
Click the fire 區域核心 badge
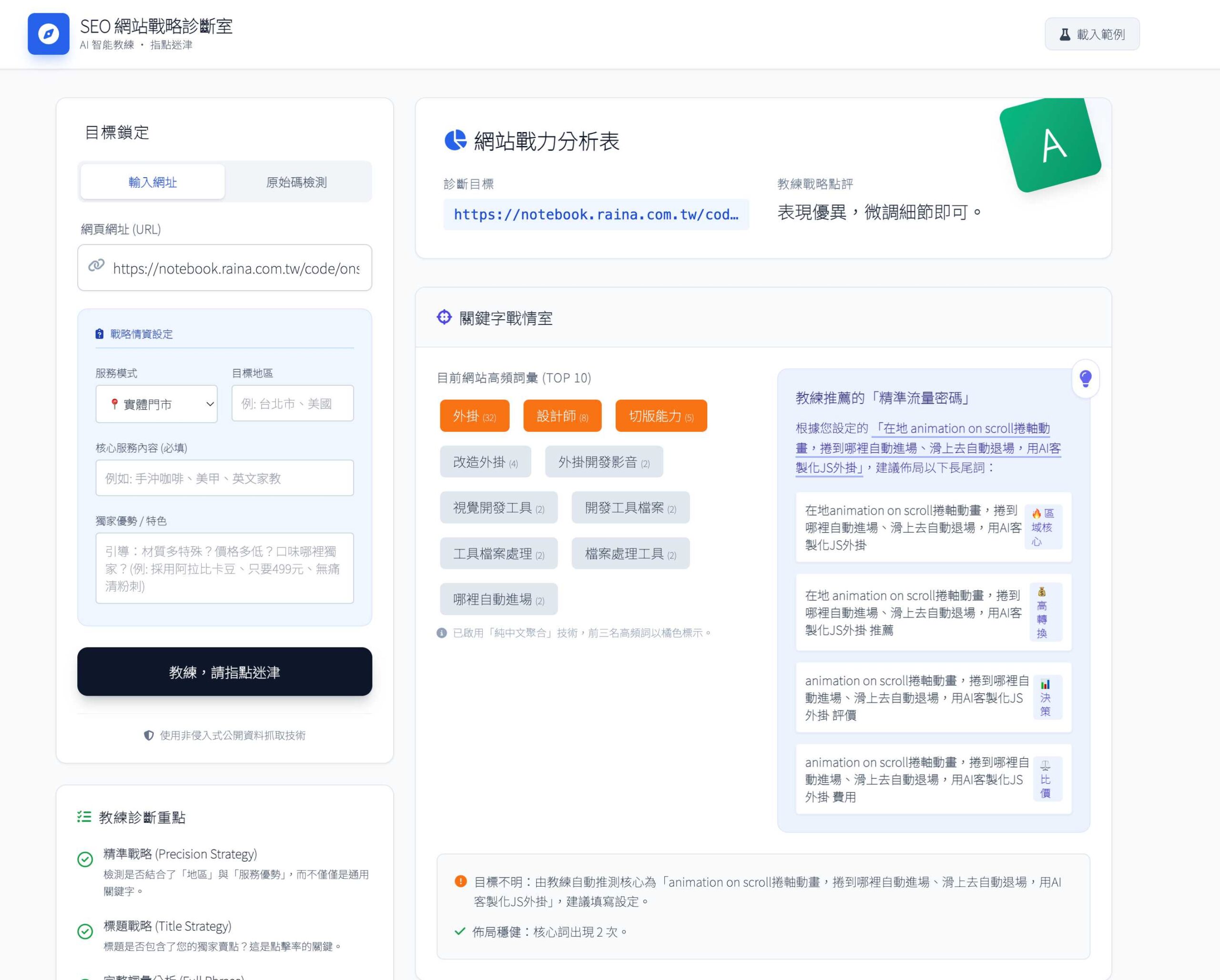tap(1043, 527)
